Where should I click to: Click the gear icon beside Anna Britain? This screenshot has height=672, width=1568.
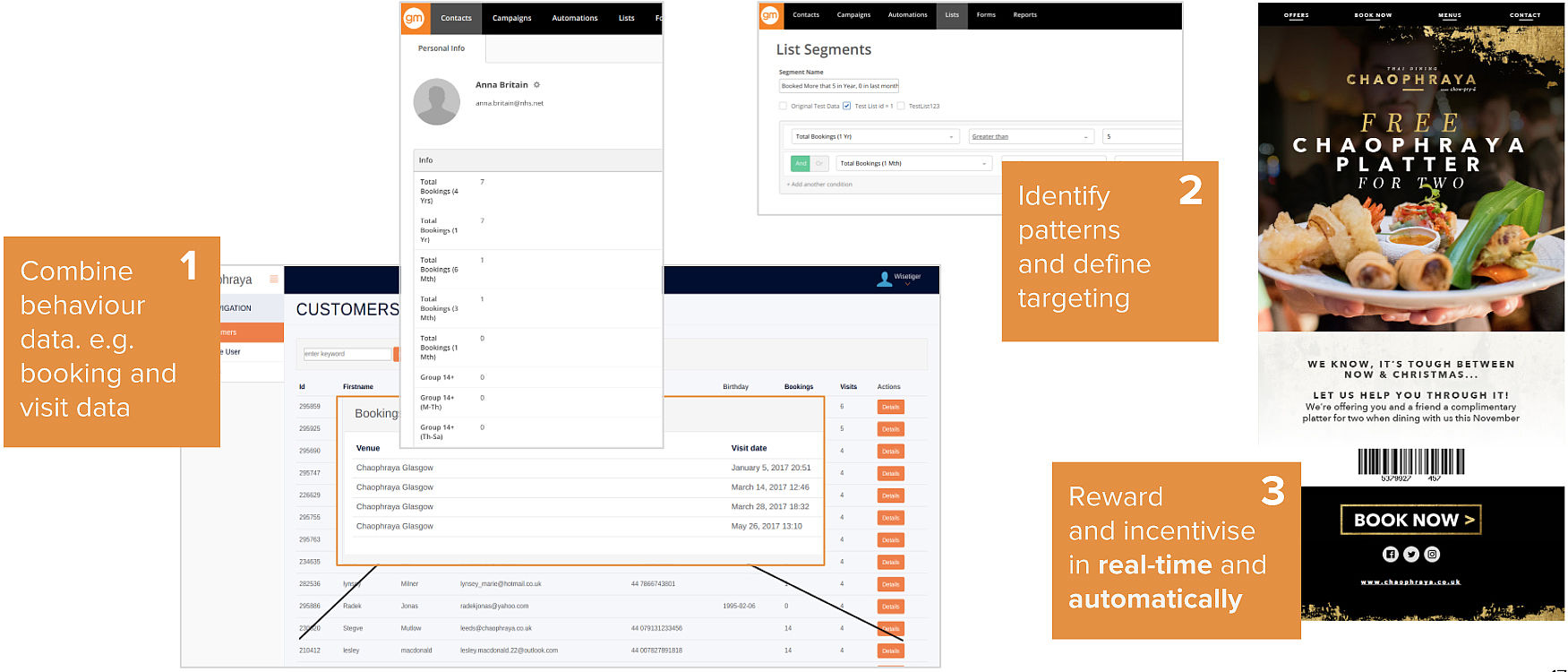tap(536, 85)
